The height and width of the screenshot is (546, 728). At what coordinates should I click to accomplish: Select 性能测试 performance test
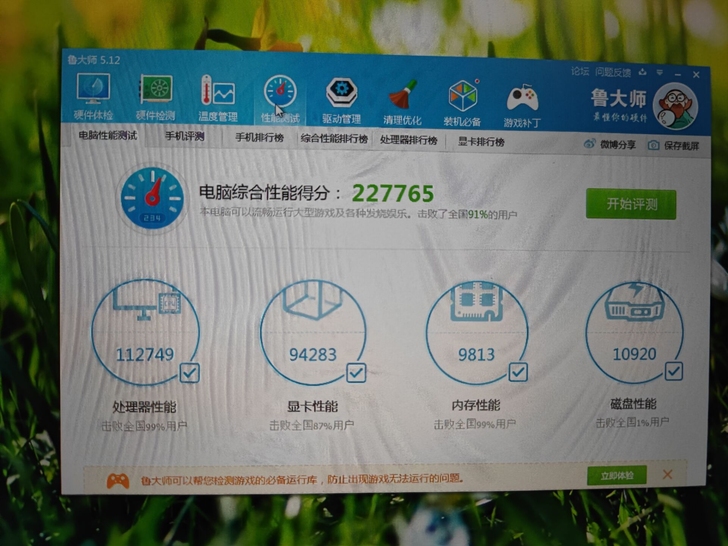click(x=280, y=99)
